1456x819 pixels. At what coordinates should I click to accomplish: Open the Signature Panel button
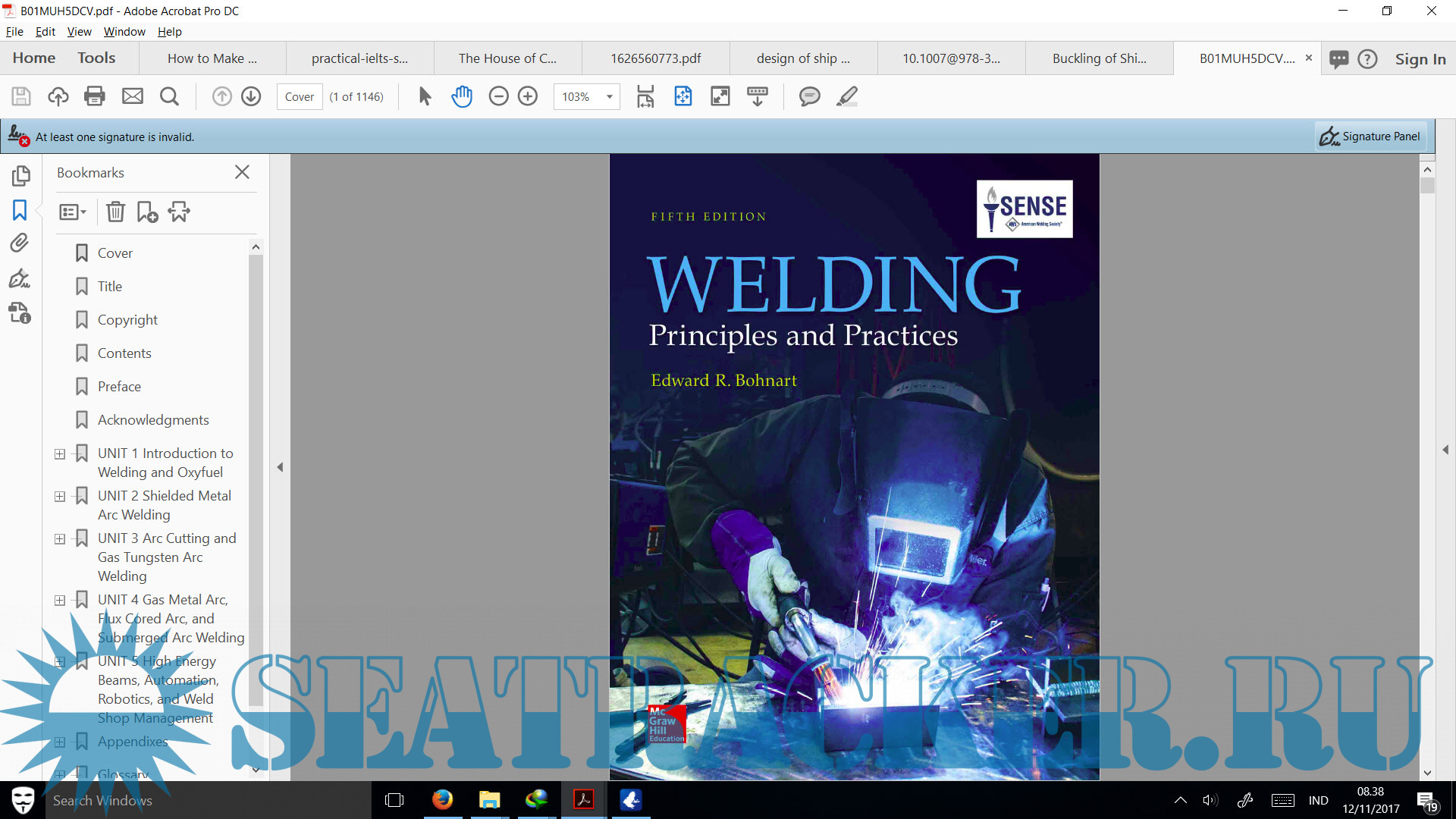[x=1370, y=136]
